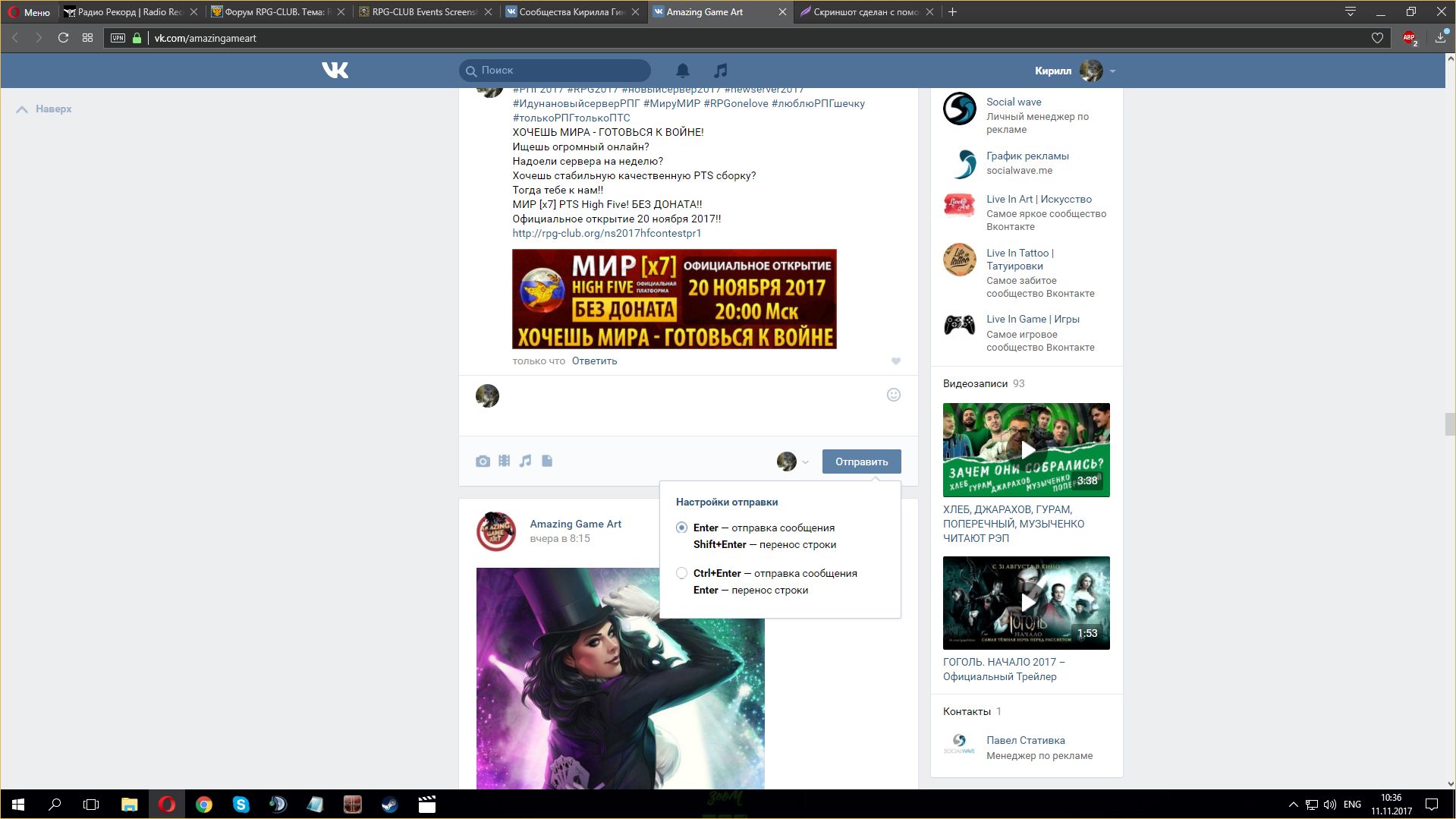The image size is (1456, 819).
Task: Launch Chrome from the taskbar
Action: (203, 805)
